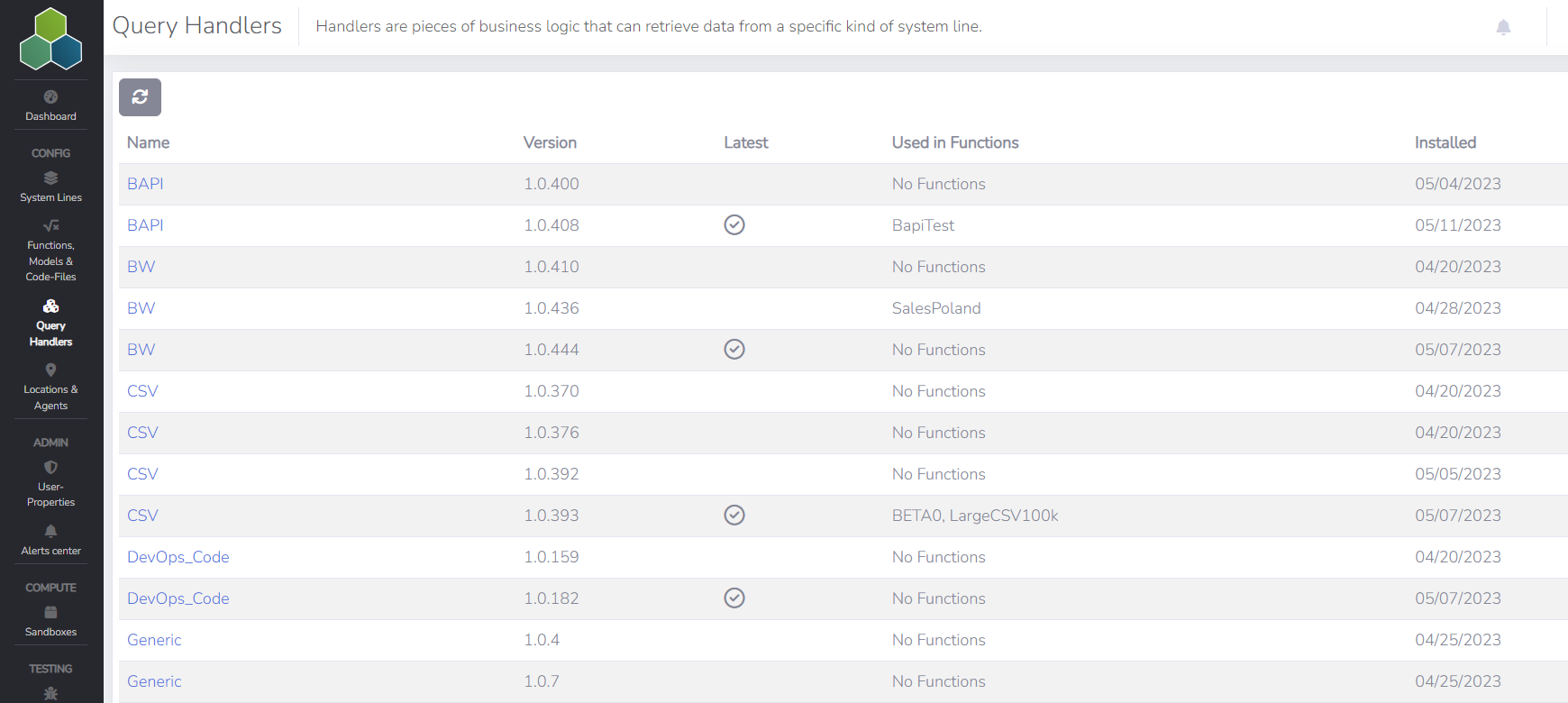Click the latest checkmark for BW 1.0.444
1568x703 pixels.
734,350
